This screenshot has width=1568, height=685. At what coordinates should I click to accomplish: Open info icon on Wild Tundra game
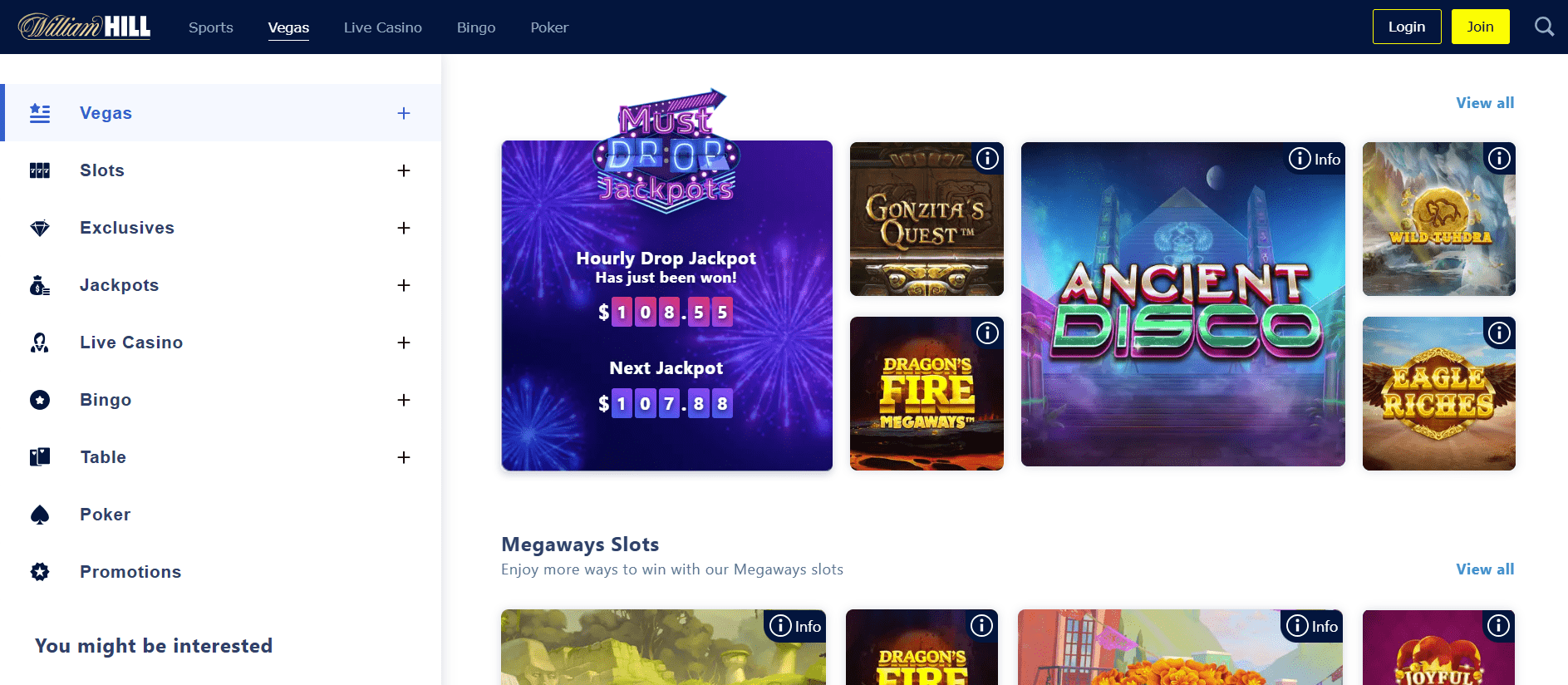1499,158
